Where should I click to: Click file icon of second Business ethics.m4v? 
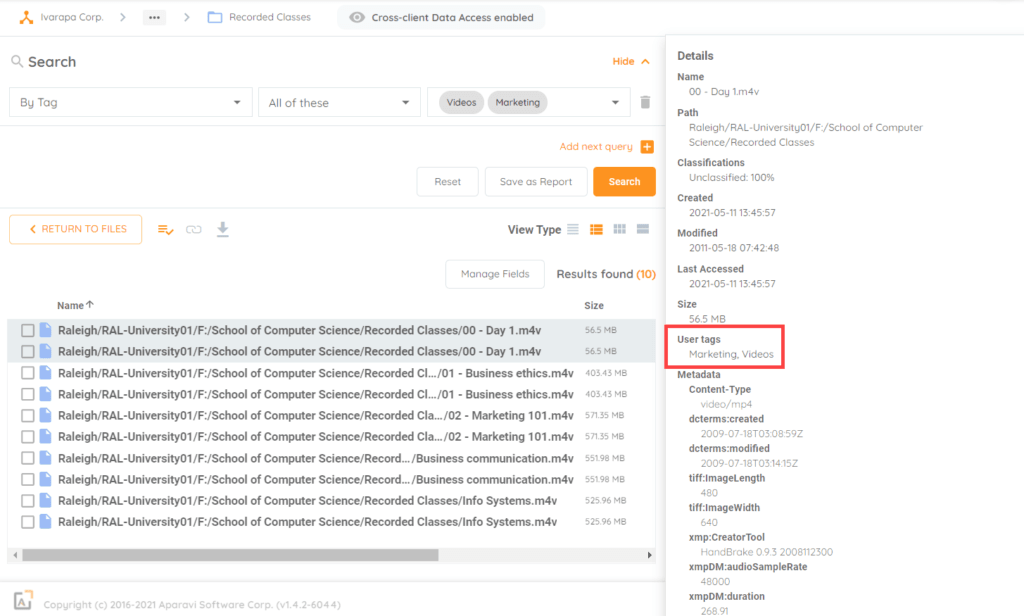45,394
